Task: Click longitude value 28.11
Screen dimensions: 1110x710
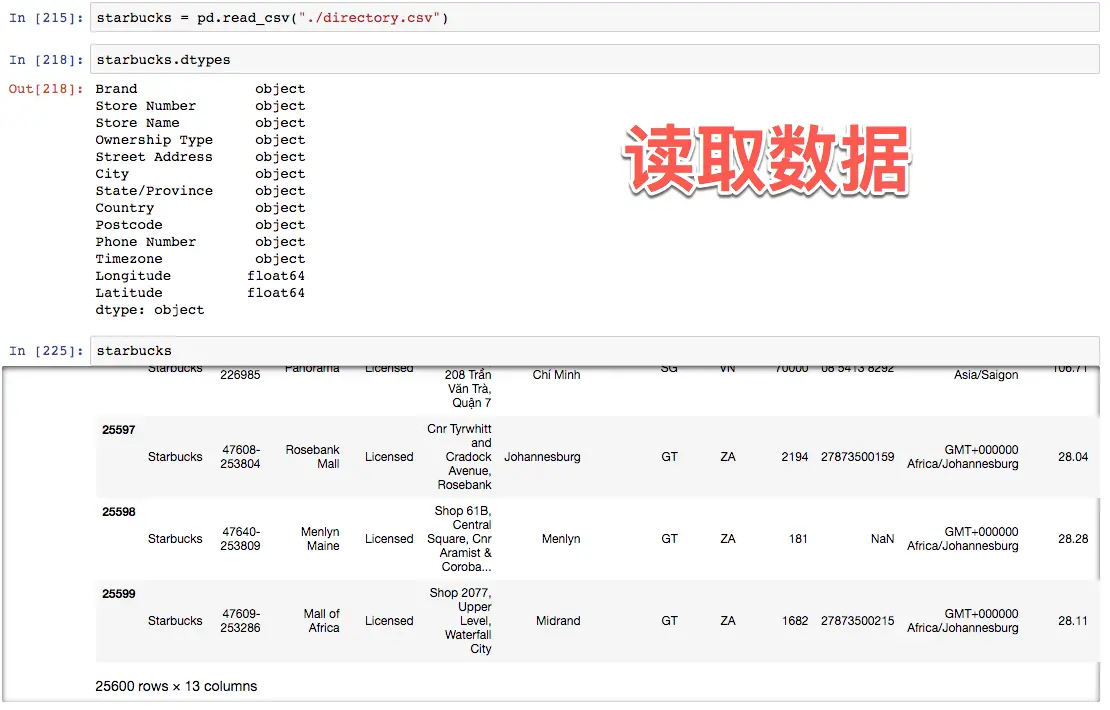Action: [x=1072, y=621]
